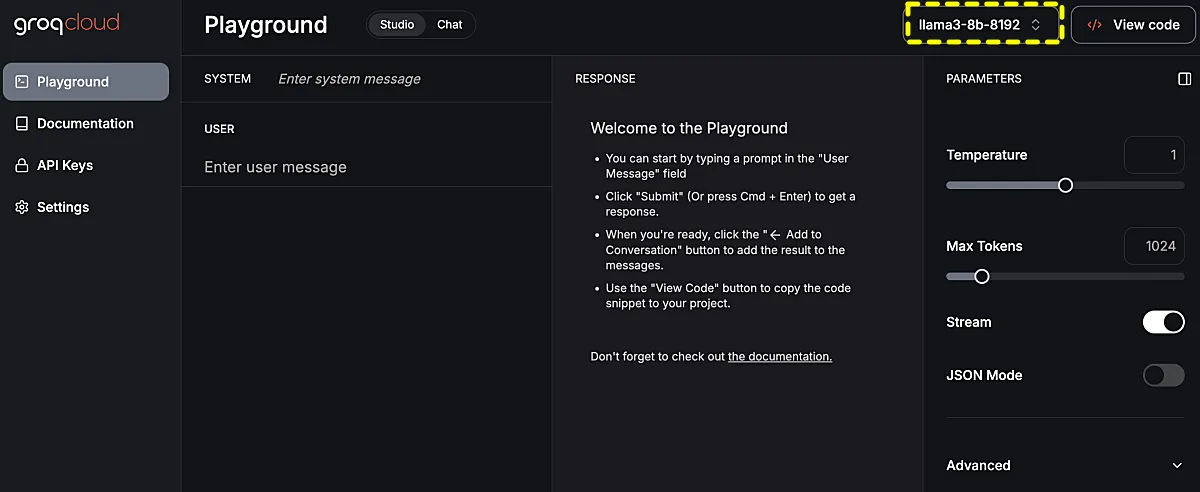Click the PARAMETERS panel header text
The height and width of the screenshot is (492, 1200).
984,78
